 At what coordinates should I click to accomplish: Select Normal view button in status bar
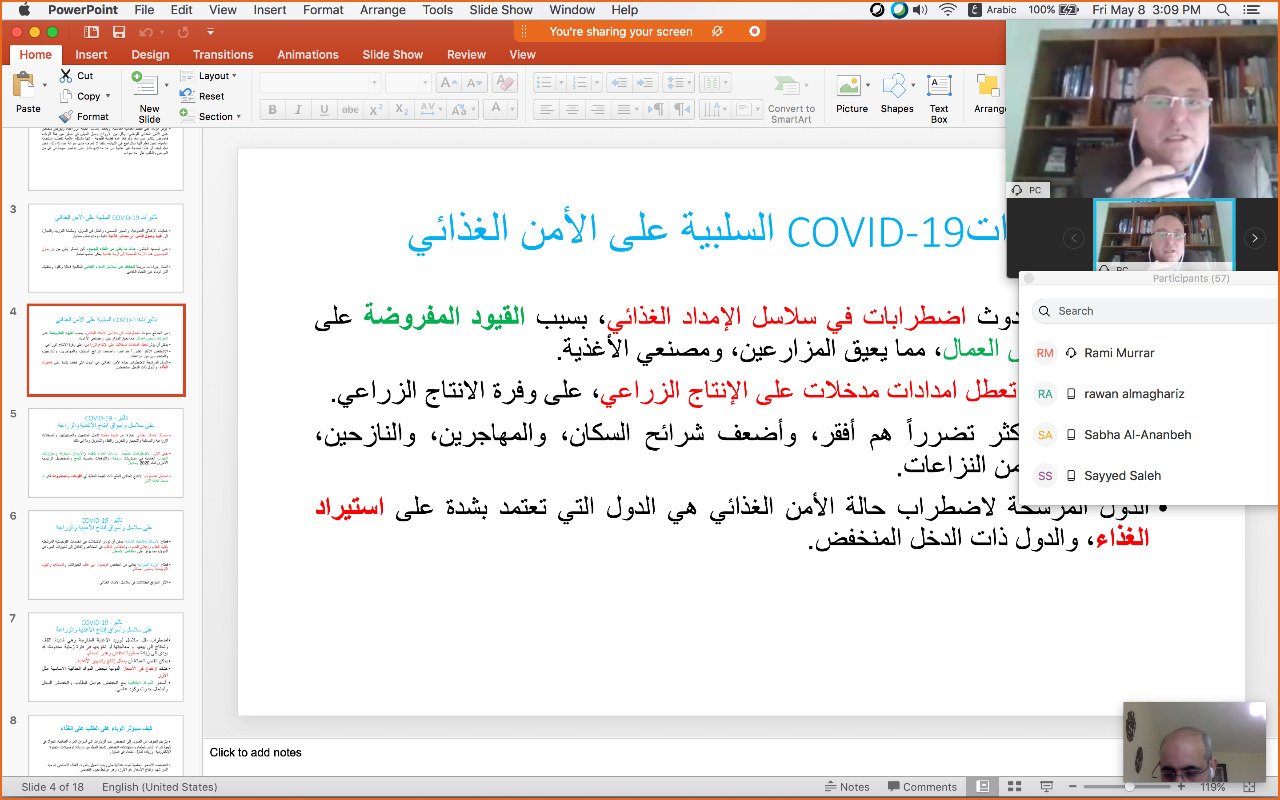[x=983, y=787]
